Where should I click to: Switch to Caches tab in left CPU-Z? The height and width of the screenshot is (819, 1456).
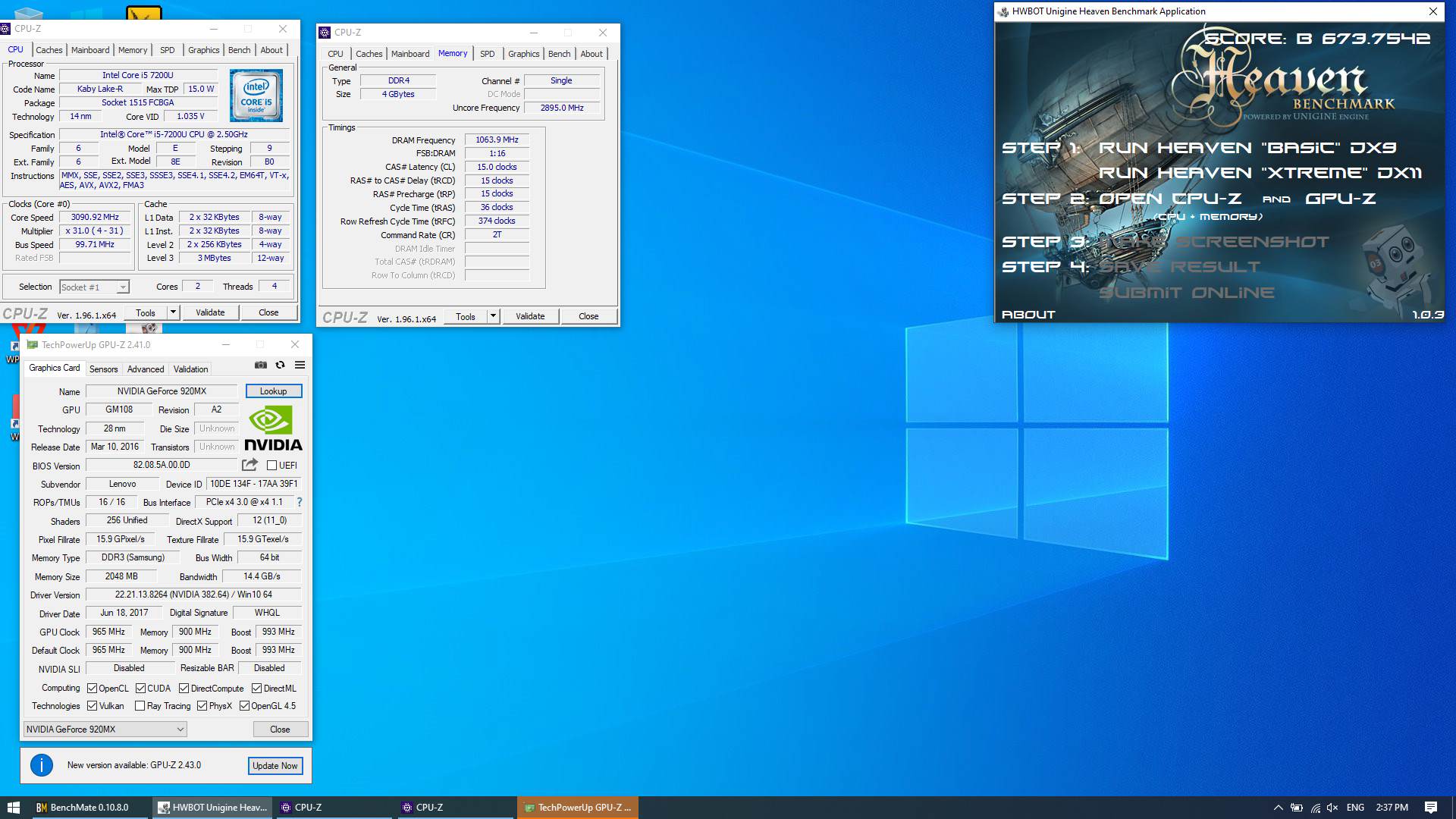click(49, 50)
